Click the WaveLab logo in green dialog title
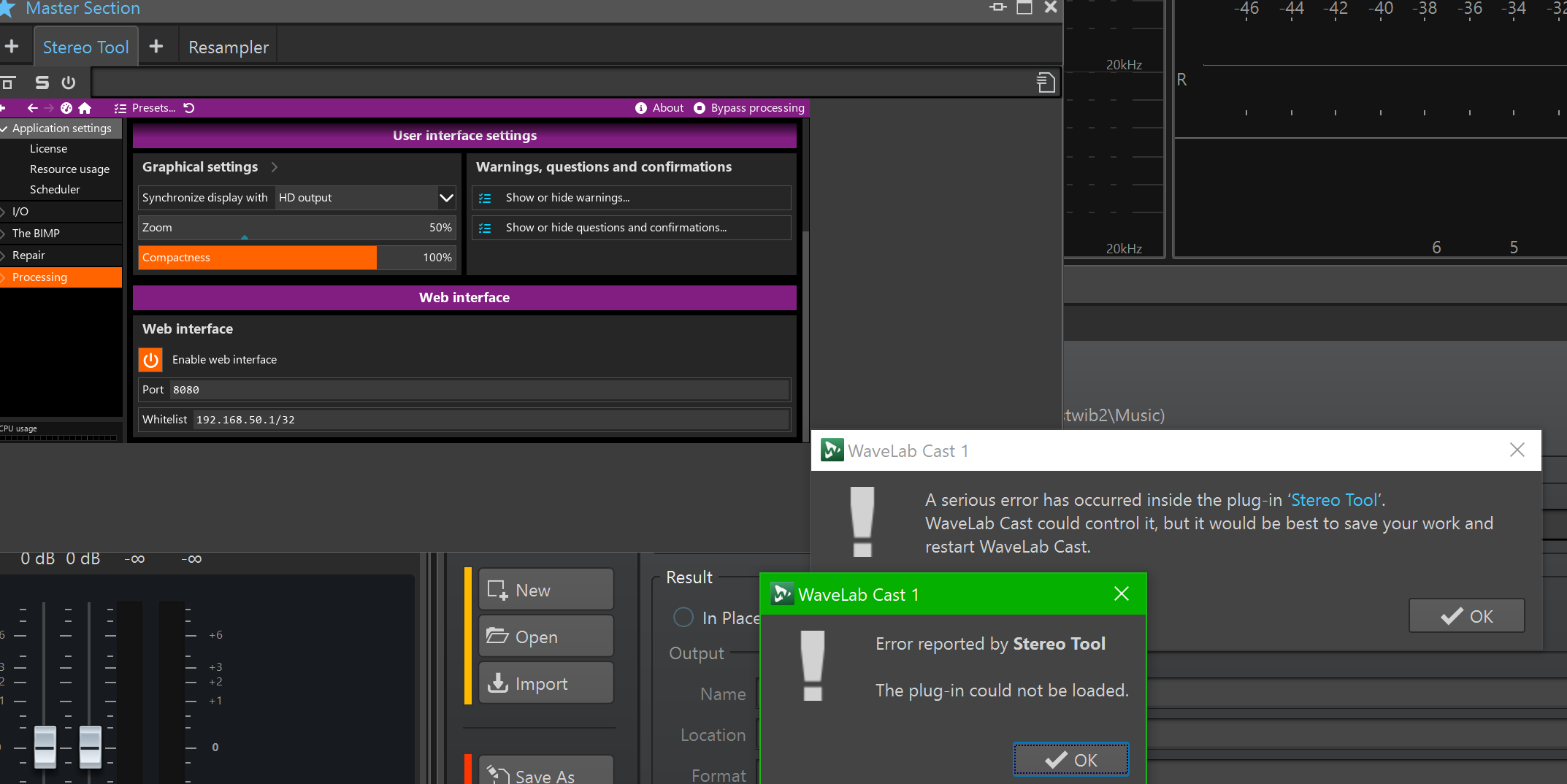 pyautogui.click(x=782, y=594)
